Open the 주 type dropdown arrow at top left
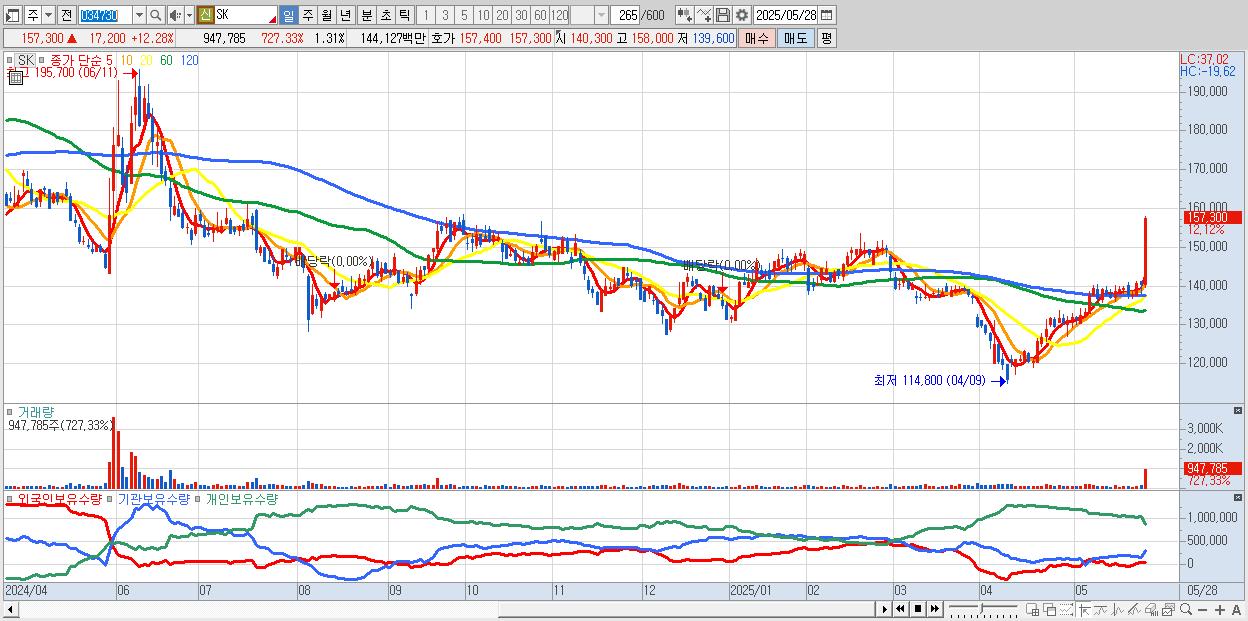 point(48,15)
